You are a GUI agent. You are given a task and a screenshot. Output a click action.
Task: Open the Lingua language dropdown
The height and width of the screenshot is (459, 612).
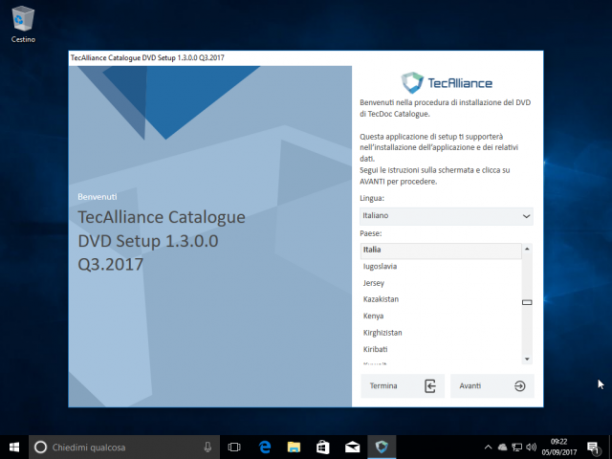tap(446, 216)
